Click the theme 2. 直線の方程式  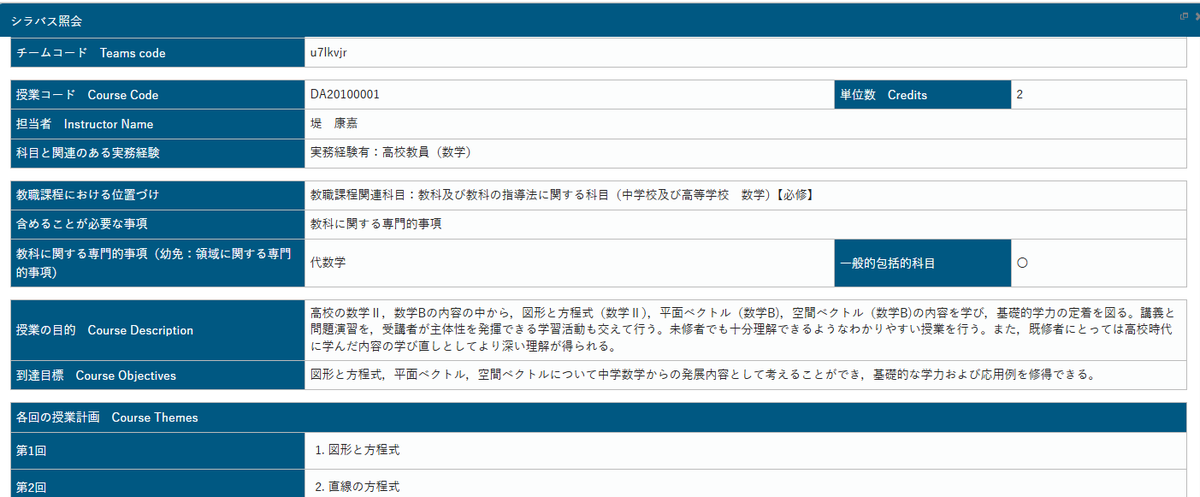358,486
